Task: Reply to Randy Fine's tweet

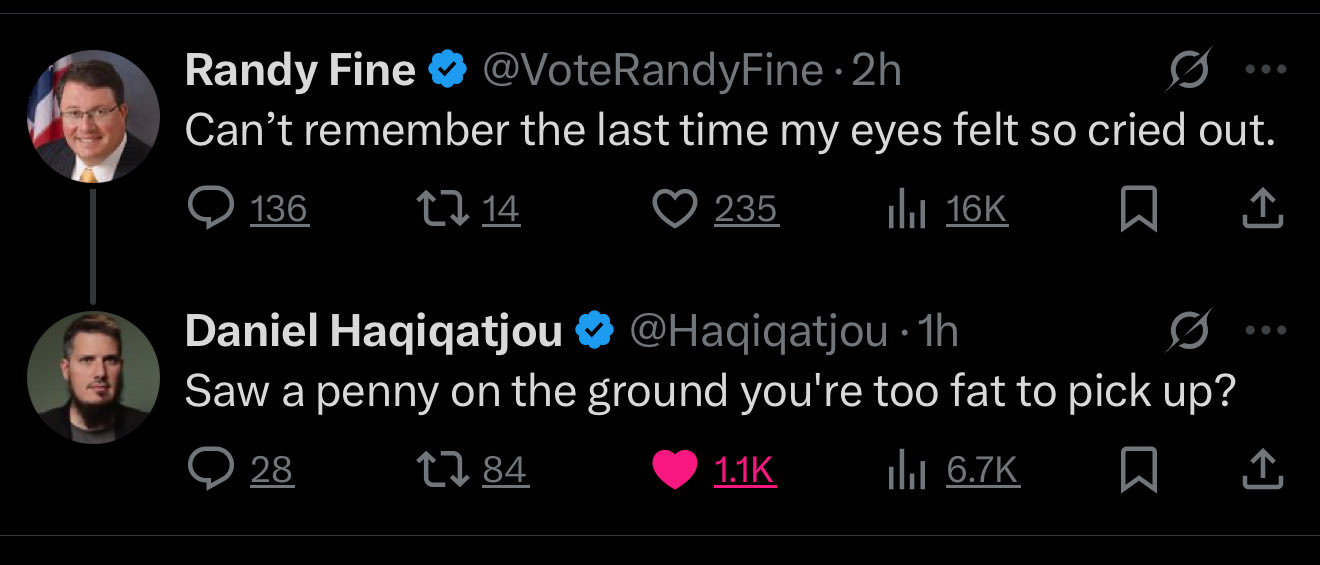Action: [208, 209]
